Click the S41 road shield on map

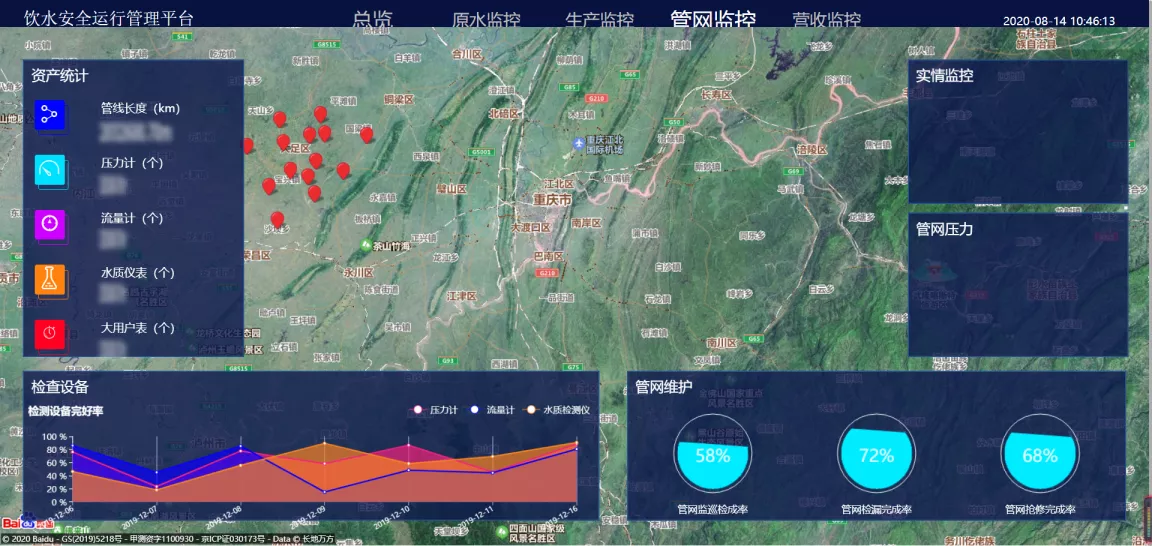click(183, 36)
